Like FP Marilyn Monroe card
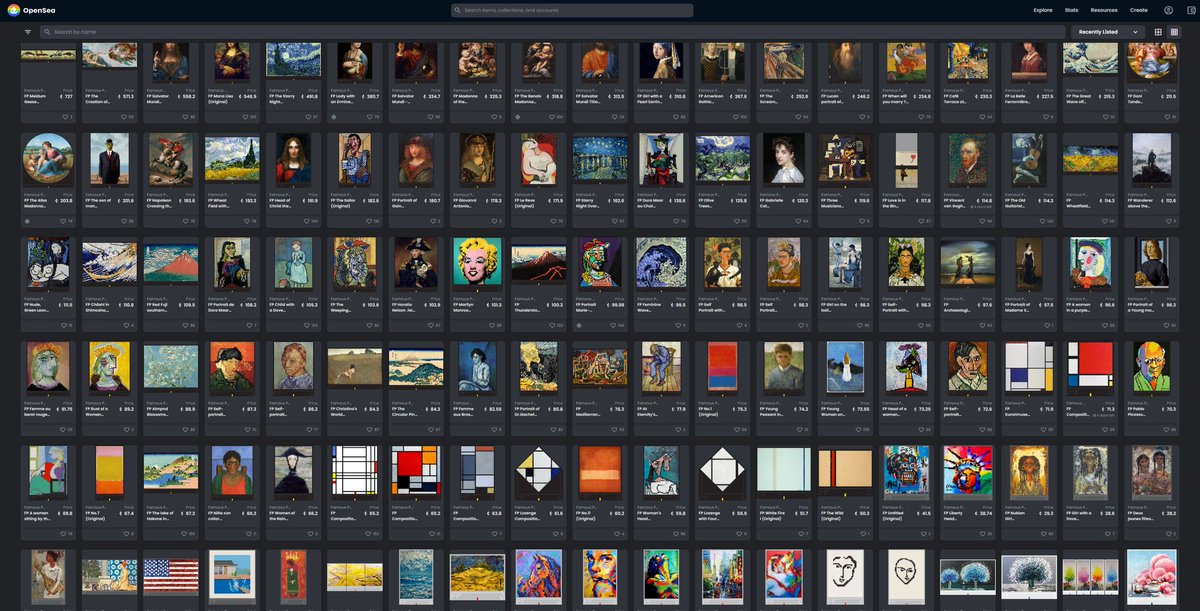Viewport: 1200px width, 611px height. coord(493,325)
